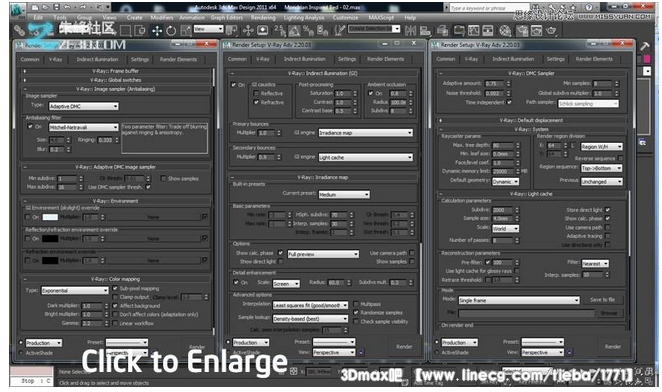
Task: Expand the V-Ray Global switches rollout
Action: (x=116, y=80)
